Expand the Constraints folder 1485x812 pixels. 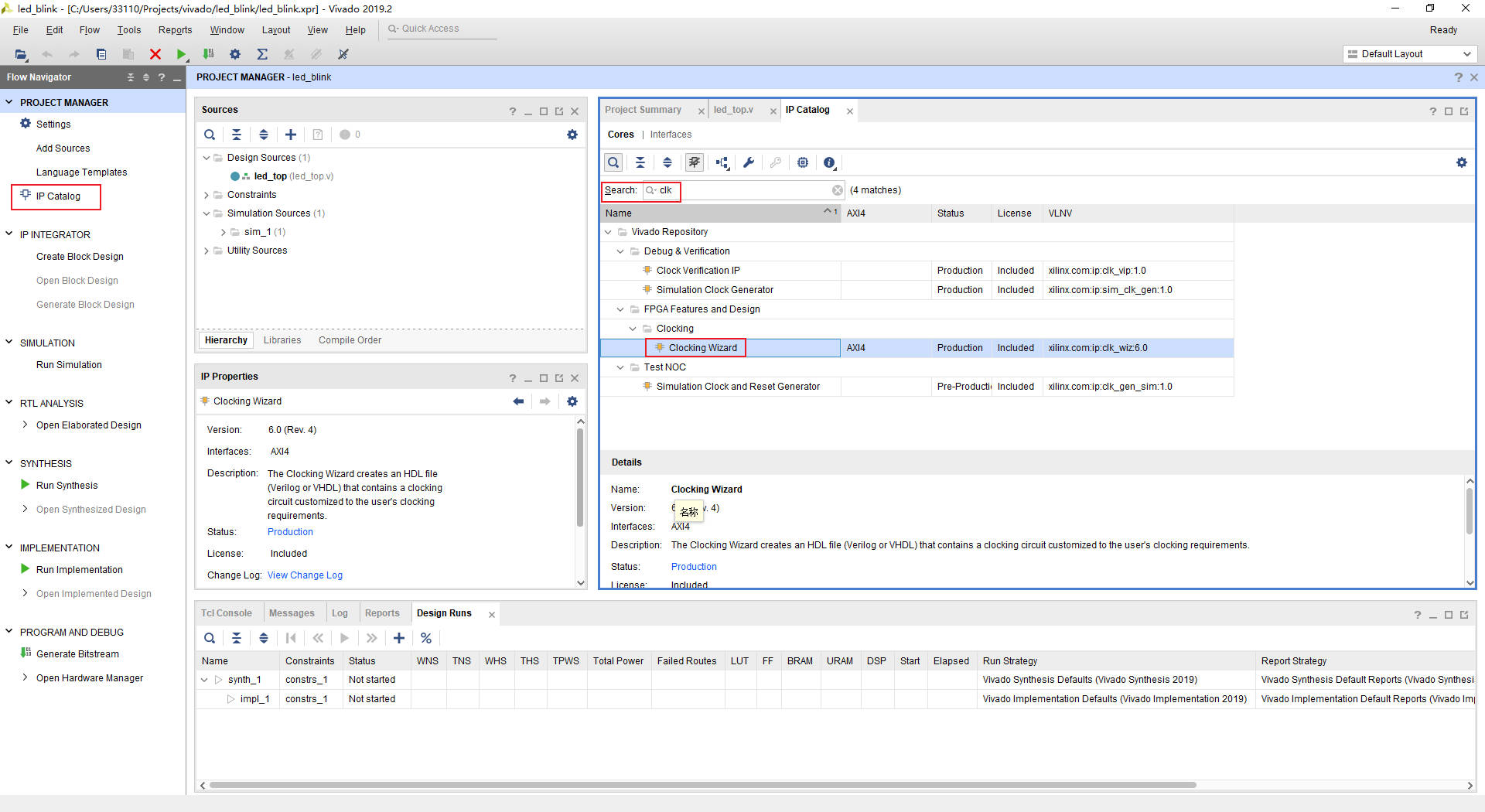[207, 195]
